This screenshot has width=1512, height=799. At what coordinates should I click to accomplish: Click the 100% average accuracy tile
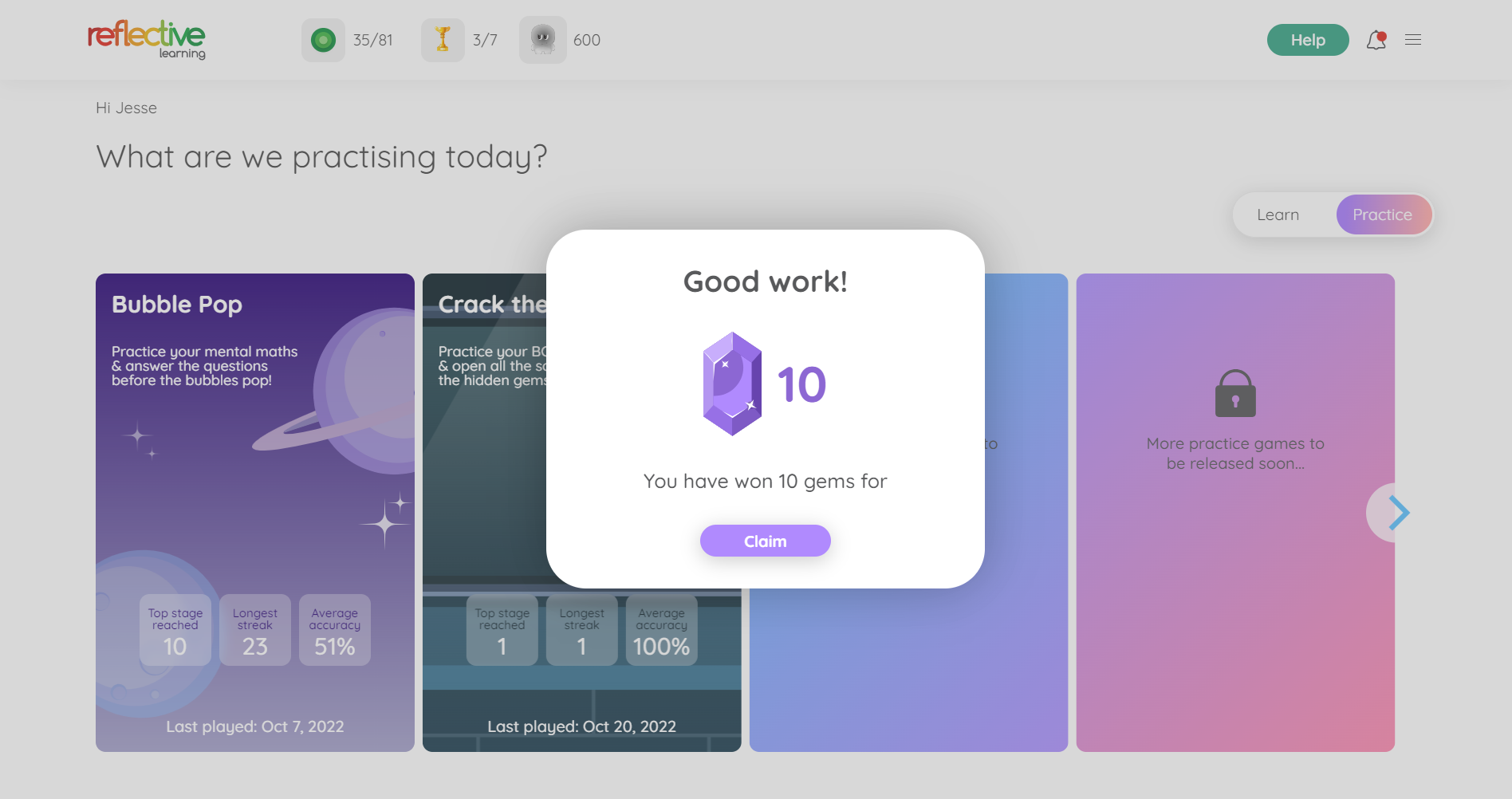pos(661,630)
